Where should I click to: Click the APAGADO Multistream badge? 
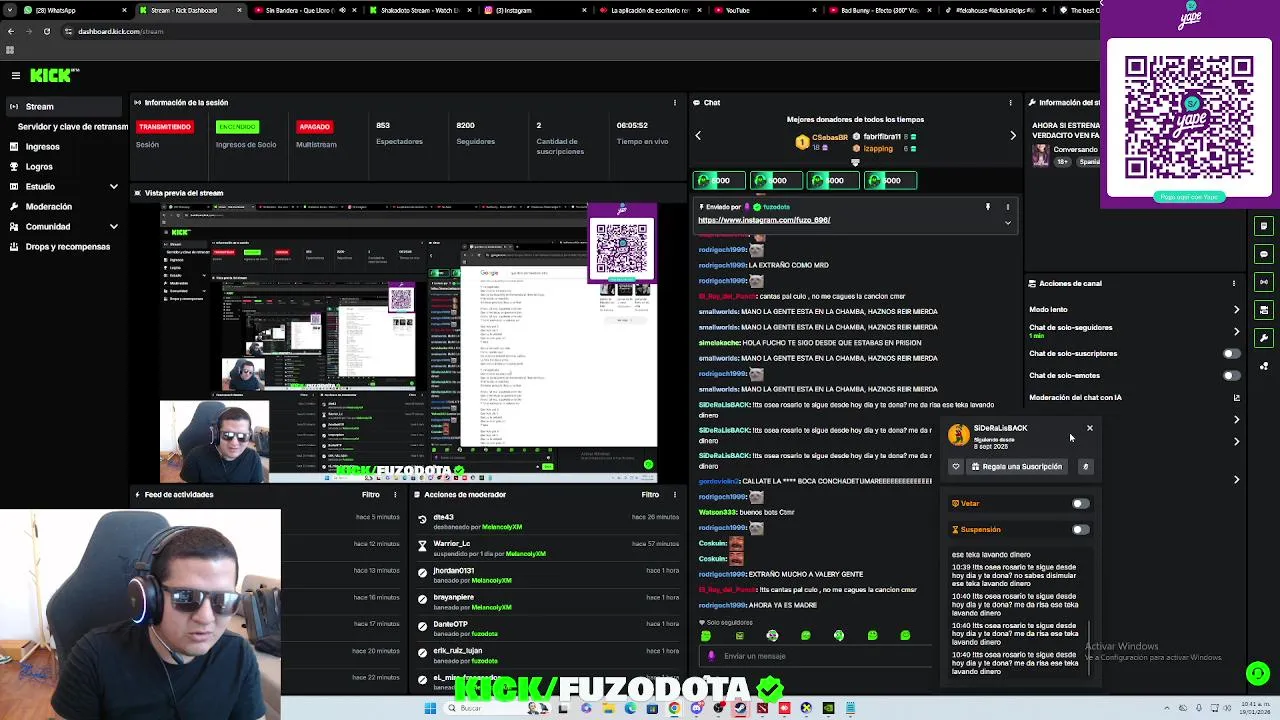(314, 127)
